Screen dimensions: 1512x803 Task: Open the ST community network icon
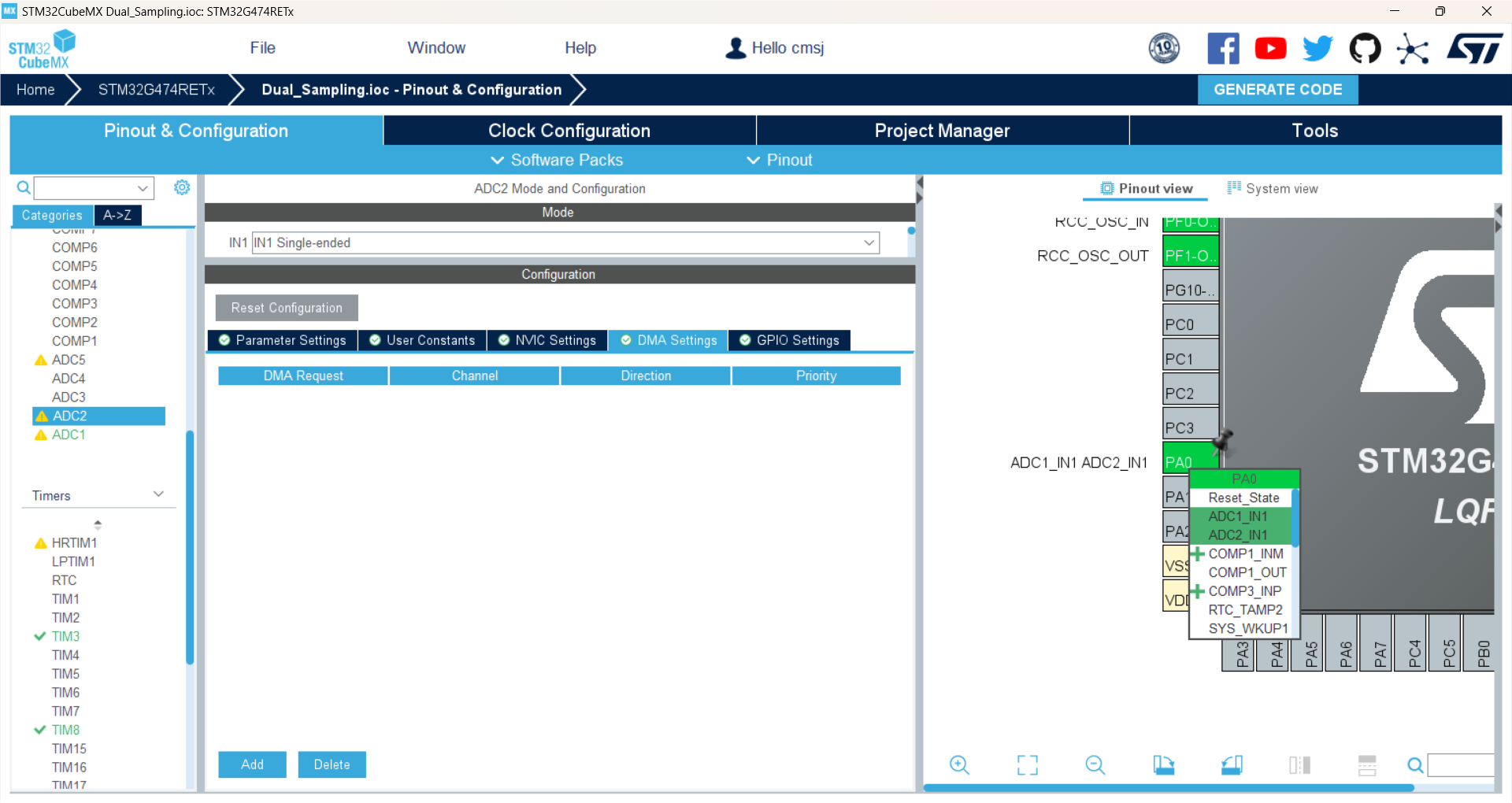(1413, 49)
